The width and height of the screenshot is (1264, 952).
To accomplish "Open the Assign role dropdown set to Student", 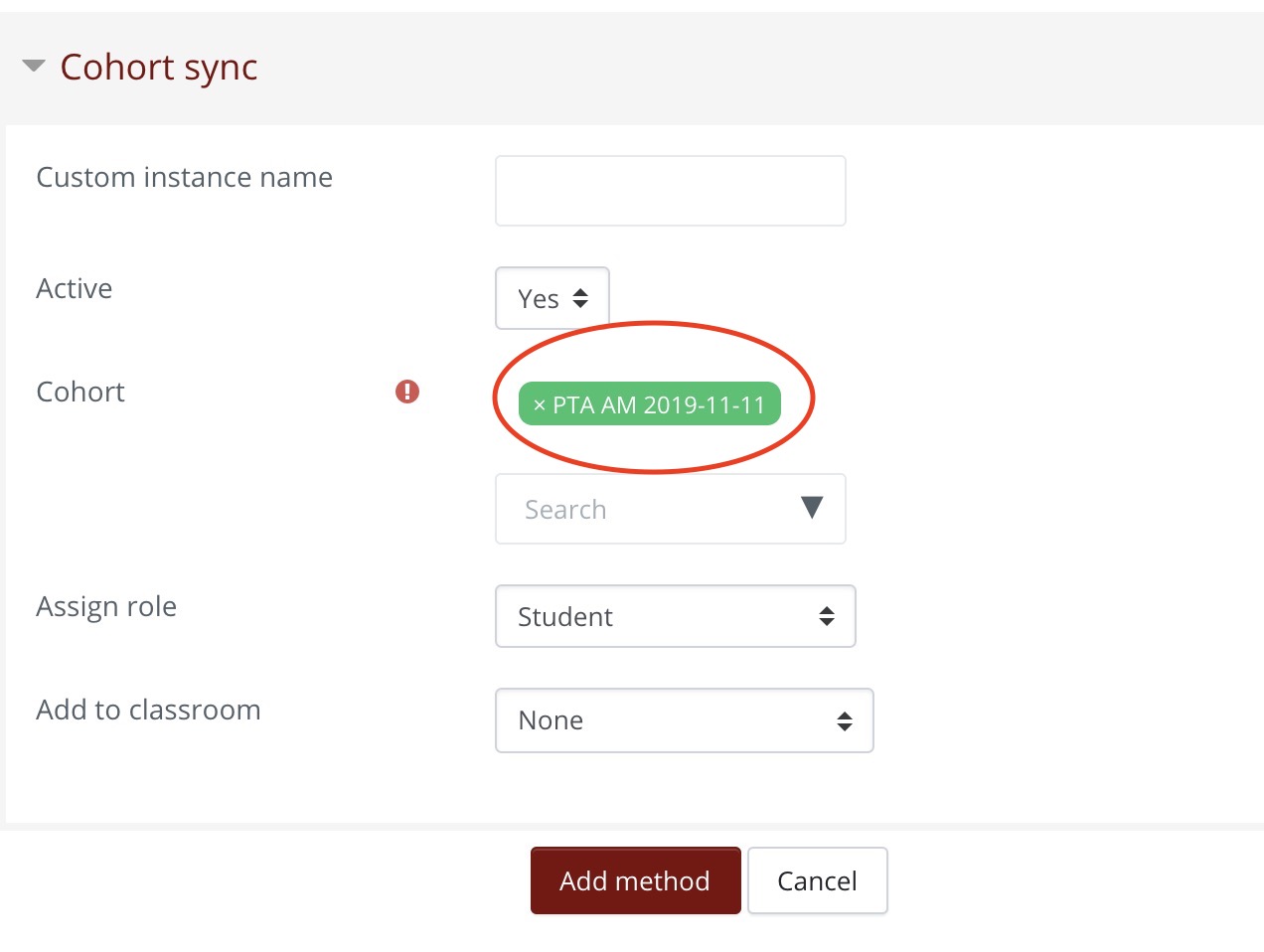I will (675, 616).
